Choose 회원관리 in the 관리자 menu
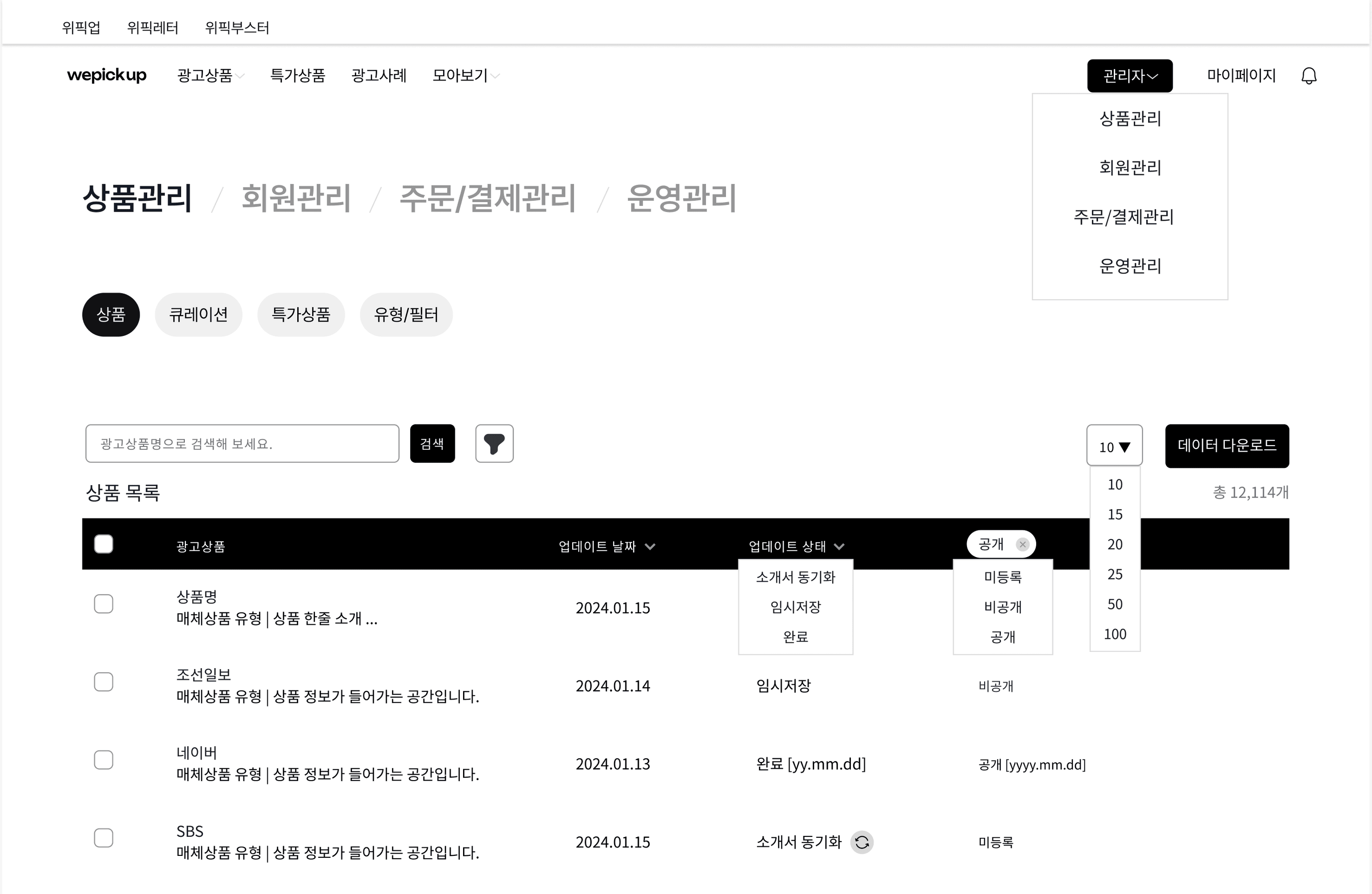 [1130, 167]
